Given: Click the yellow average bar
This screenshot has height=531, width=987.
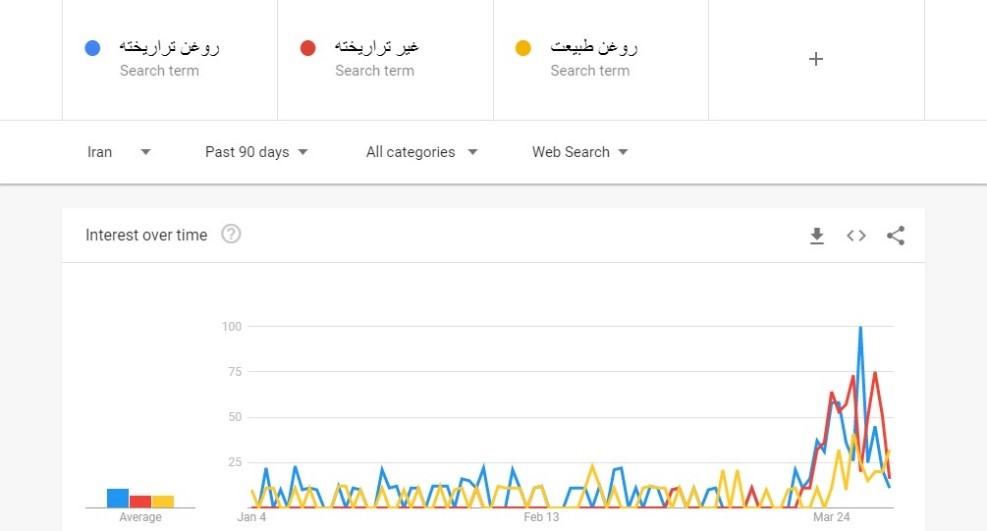Looking at the screenshot, I should (x=163, y=501).
